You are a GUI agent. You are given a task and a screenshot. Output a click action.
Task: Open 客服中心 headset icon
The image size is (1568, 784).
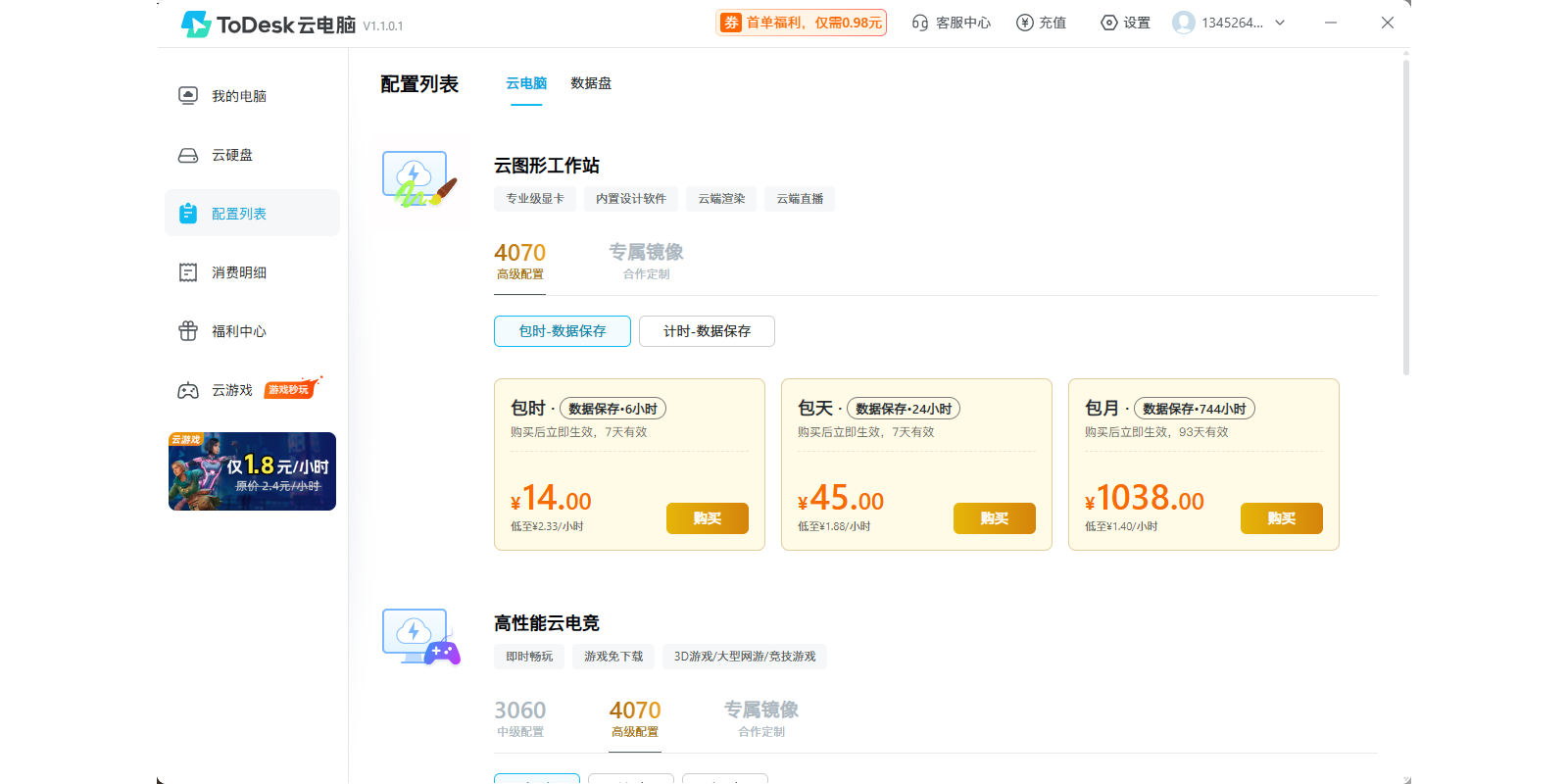919,23
